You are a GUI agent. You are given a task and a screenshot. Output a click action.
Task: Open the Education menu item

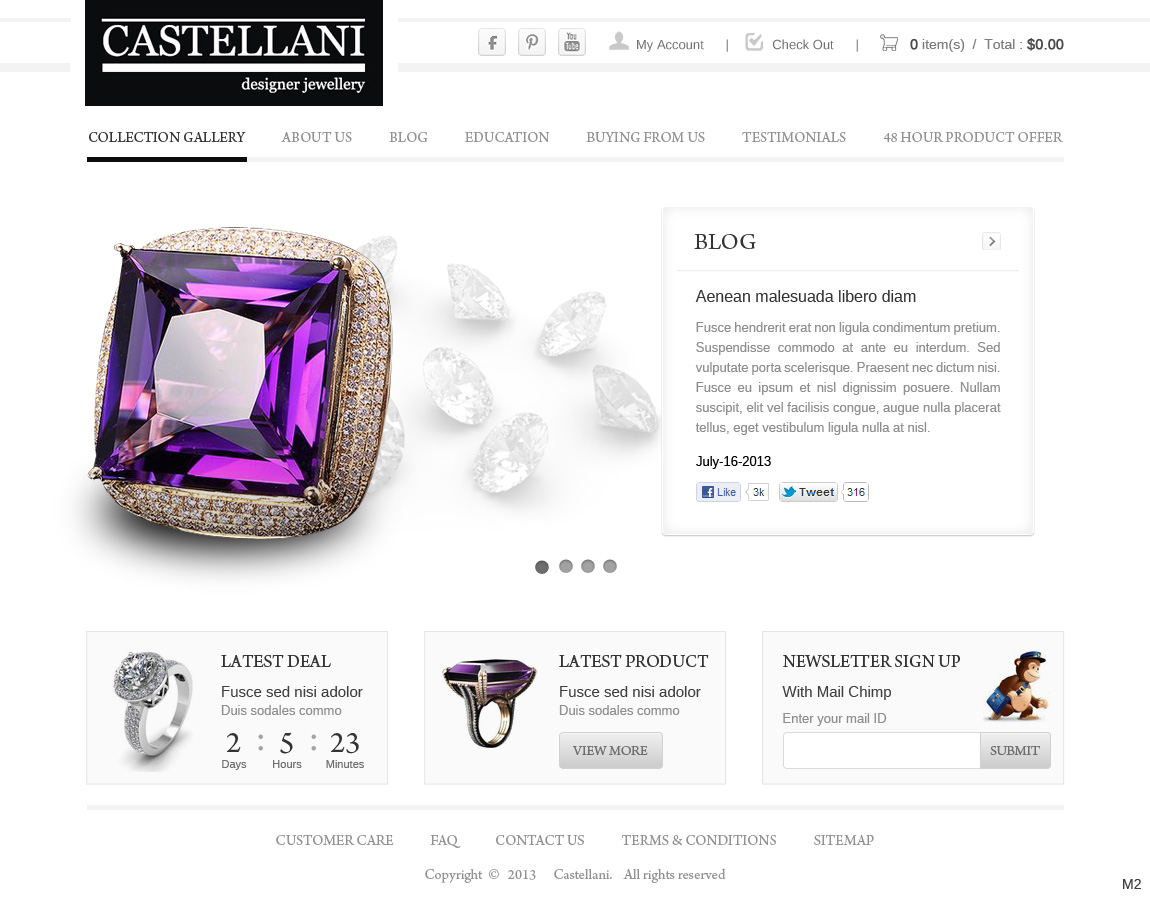(507, 137)
